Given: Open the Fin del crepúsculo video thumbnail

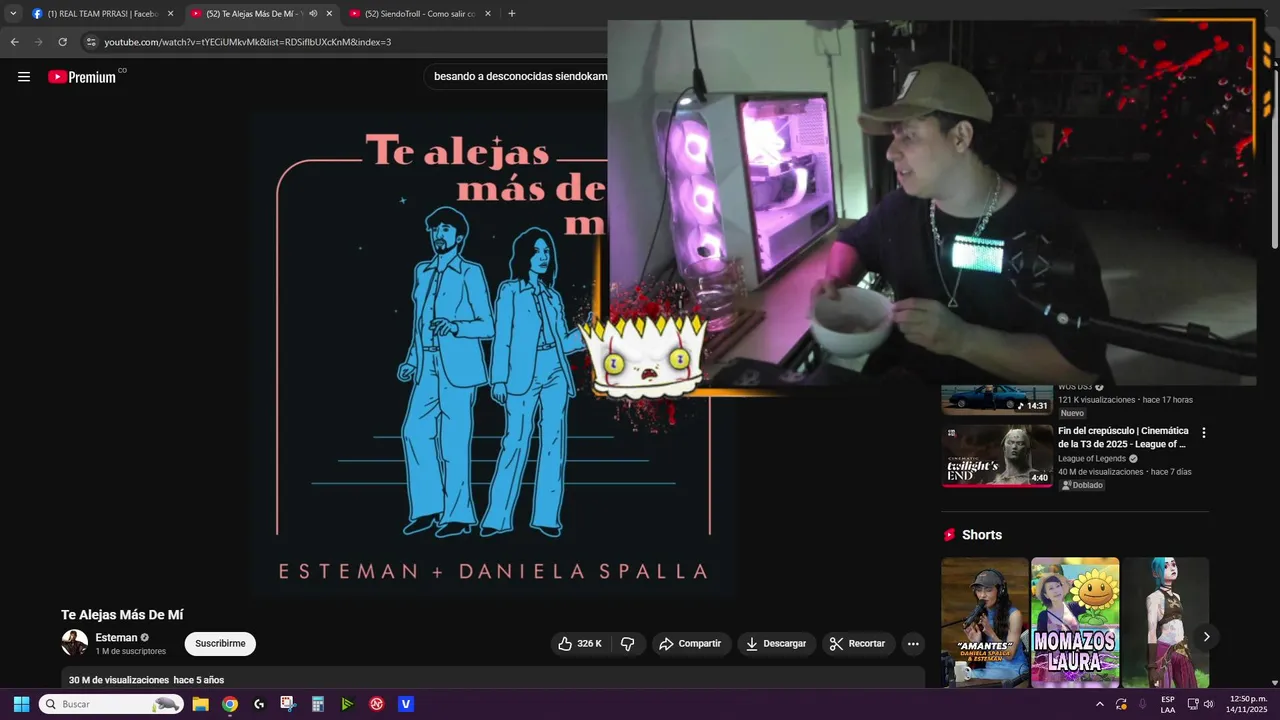Looking at the screenshot, I should tap(997, 456).
